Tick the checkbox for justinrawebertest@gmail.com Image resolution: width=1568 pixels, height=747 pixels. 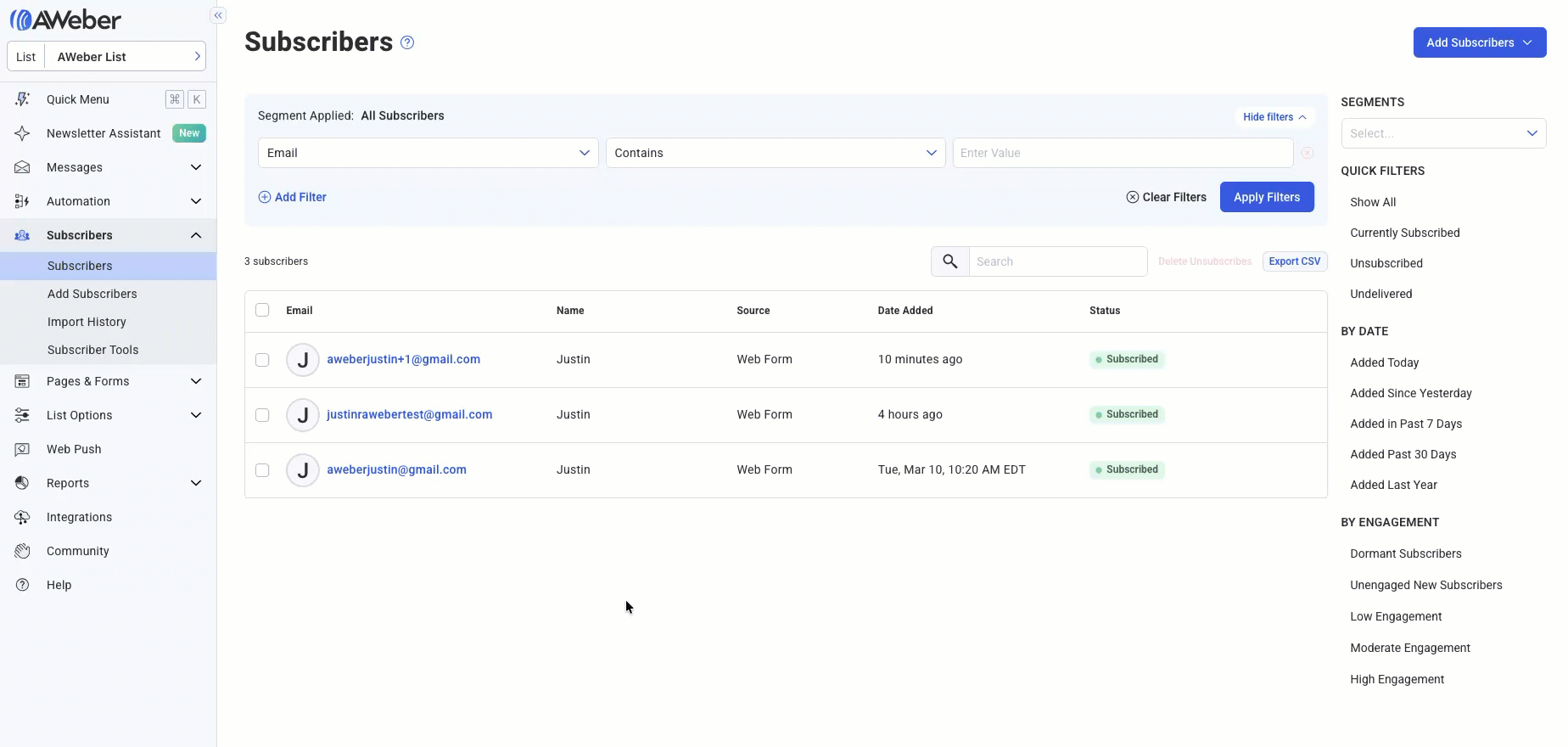point(262,415)
